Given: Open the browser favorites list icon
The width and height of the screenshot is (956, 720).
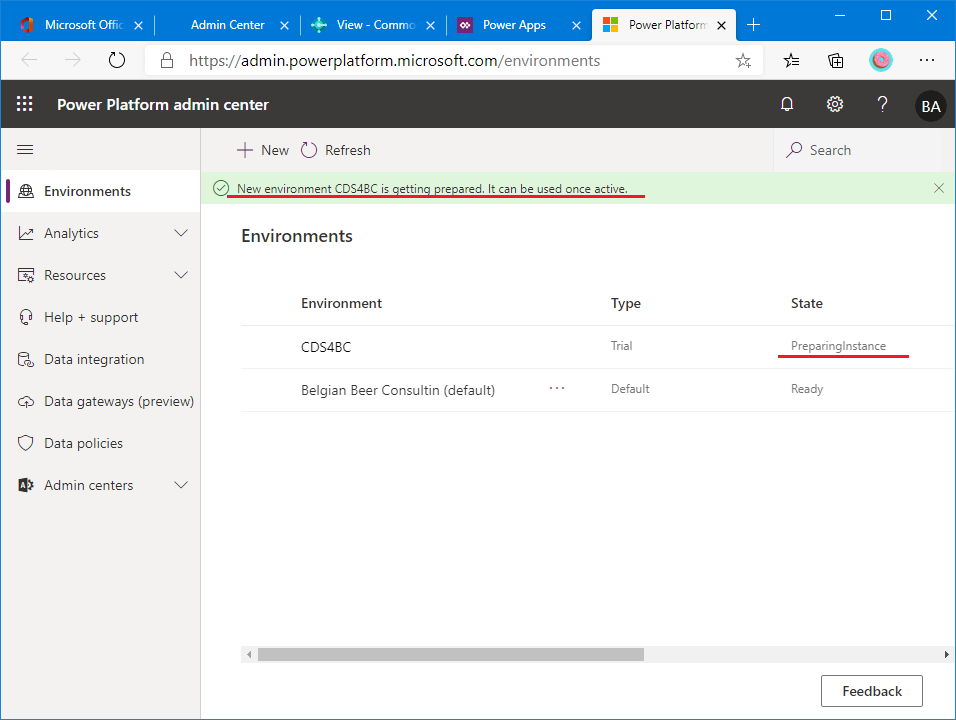Looking at the screenshot, I should [x=791, y=60].
